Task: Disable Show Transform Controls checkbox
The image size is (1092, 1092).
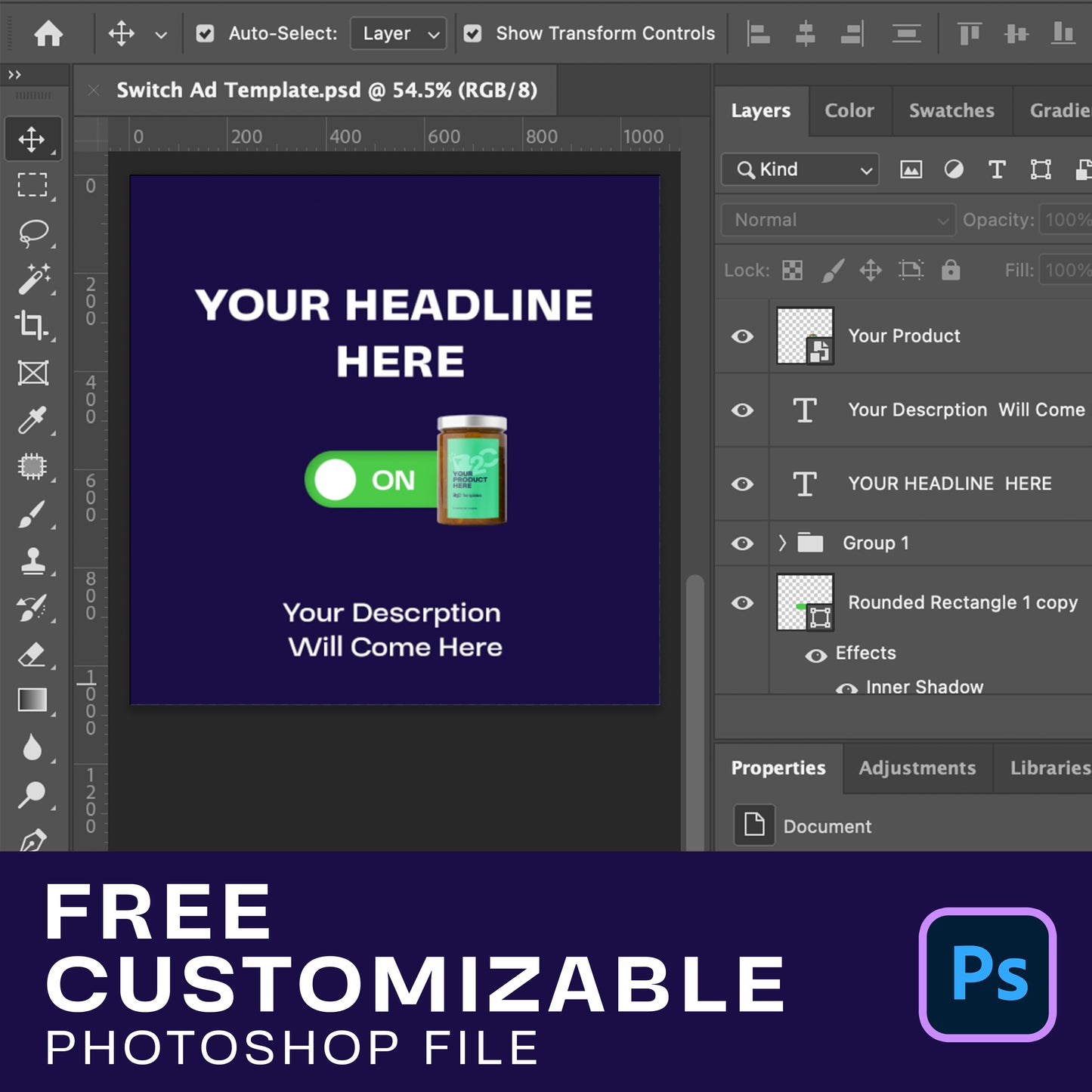Action: [x=473, y=34]
